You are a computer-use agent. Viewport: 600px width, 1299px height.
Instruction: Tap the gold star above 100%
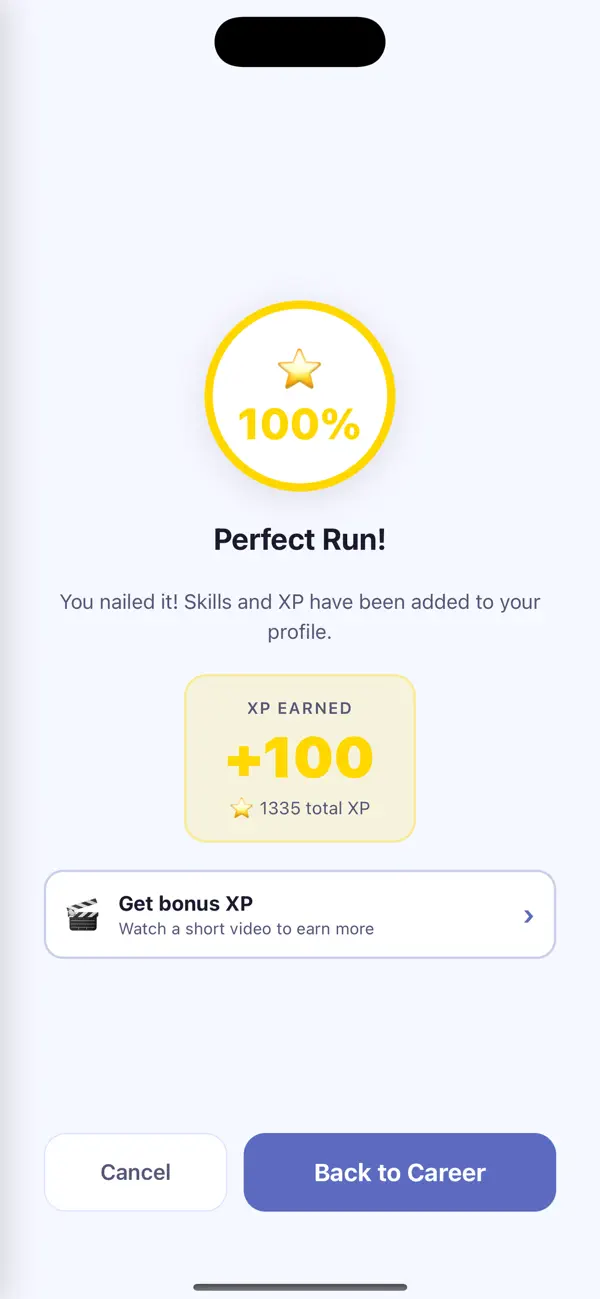300,370
